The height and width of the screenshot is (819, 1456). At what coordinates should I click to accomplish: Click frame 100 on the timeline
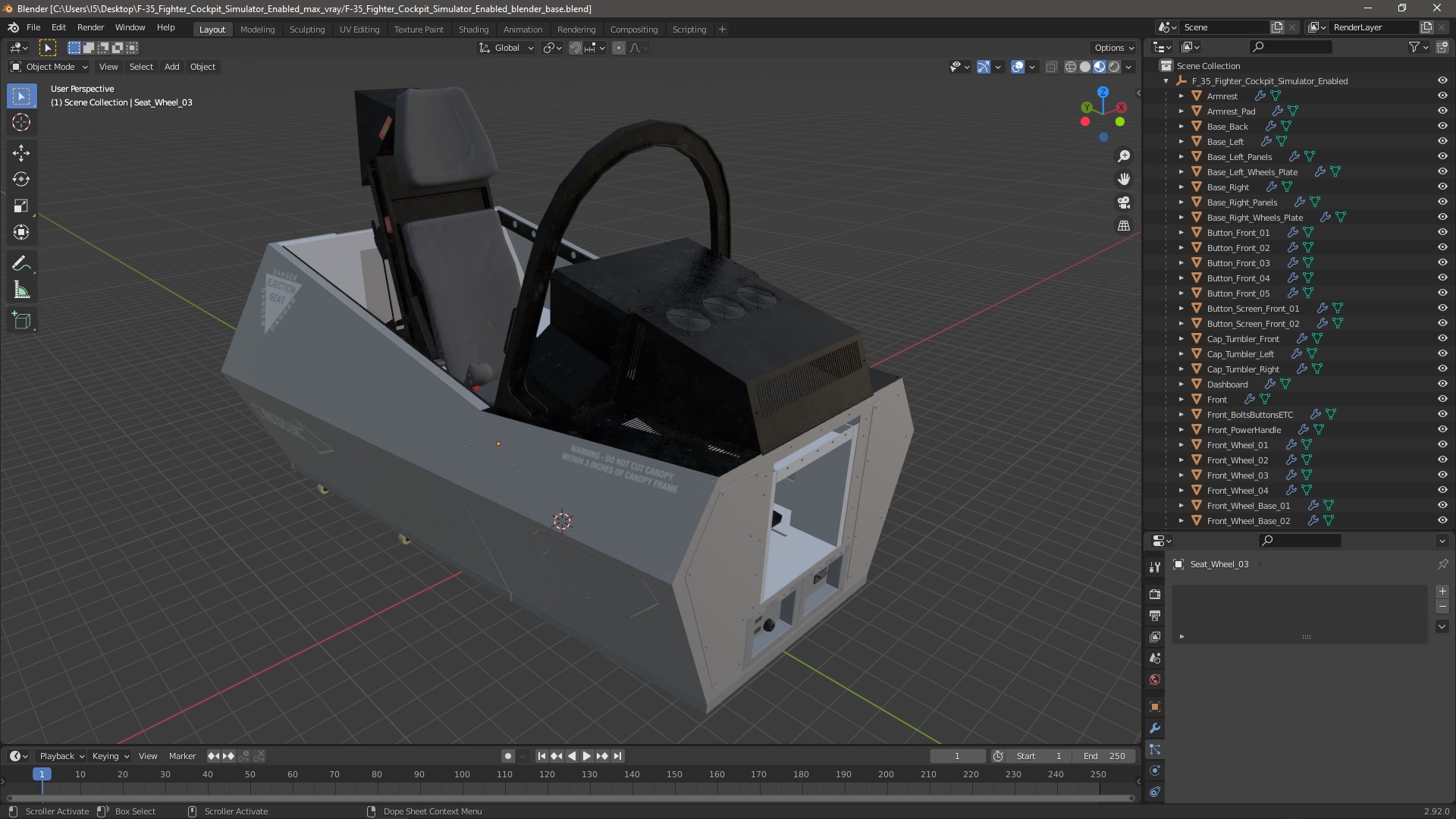[x=462, y=774]
